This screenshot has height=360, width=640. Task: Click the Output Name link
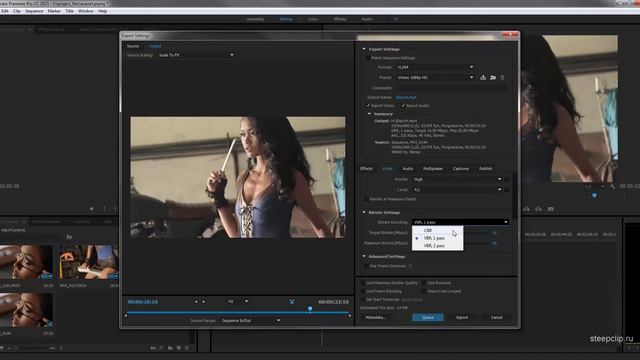coord(406,98)
